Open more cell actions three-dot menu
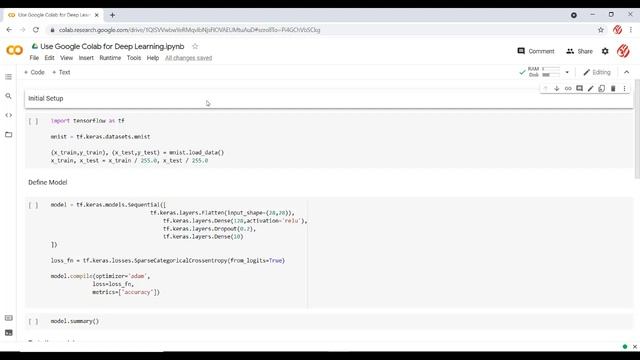 click(x=624, y=89)
